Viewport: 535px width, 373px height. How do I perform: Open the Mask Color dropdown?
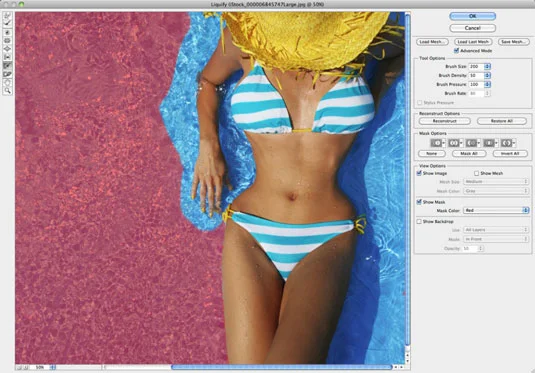coord(496,210)
